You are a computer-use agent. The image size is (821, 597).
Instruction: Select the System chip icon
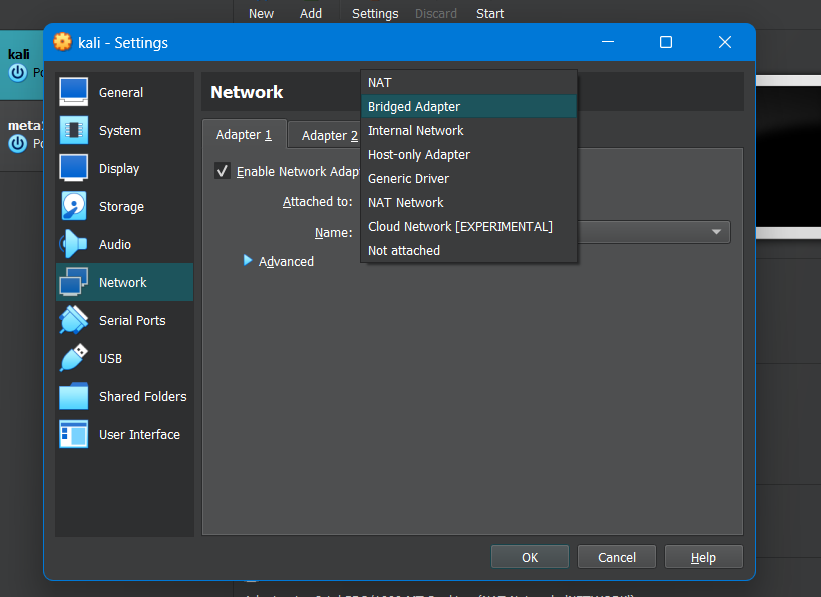point(73,130)
